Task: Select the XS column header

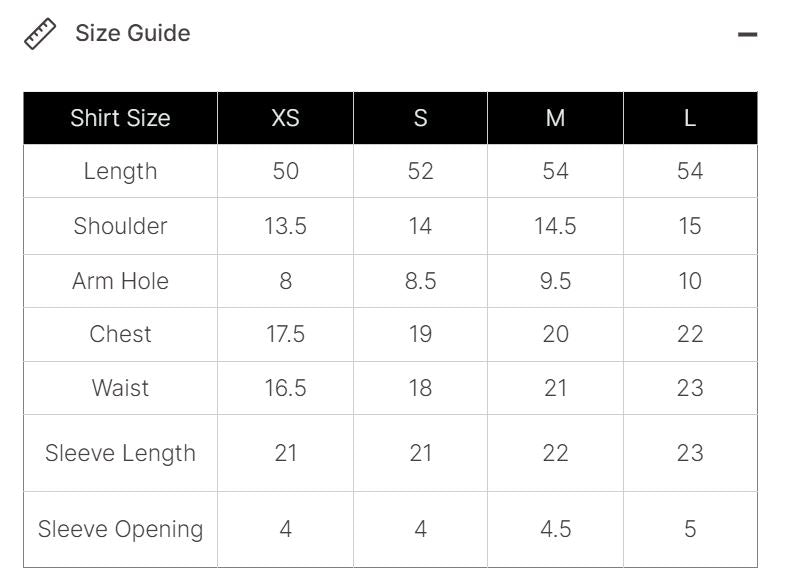Action: pos(285,118)
